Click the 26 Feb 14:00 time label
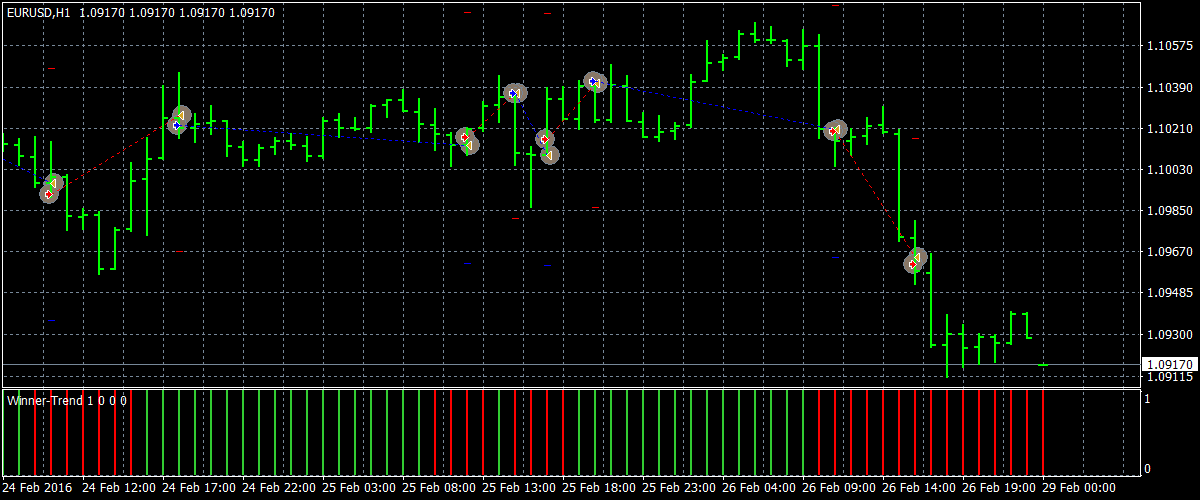The height and width of the screenshot is (500, 1200). pos(918,488)
